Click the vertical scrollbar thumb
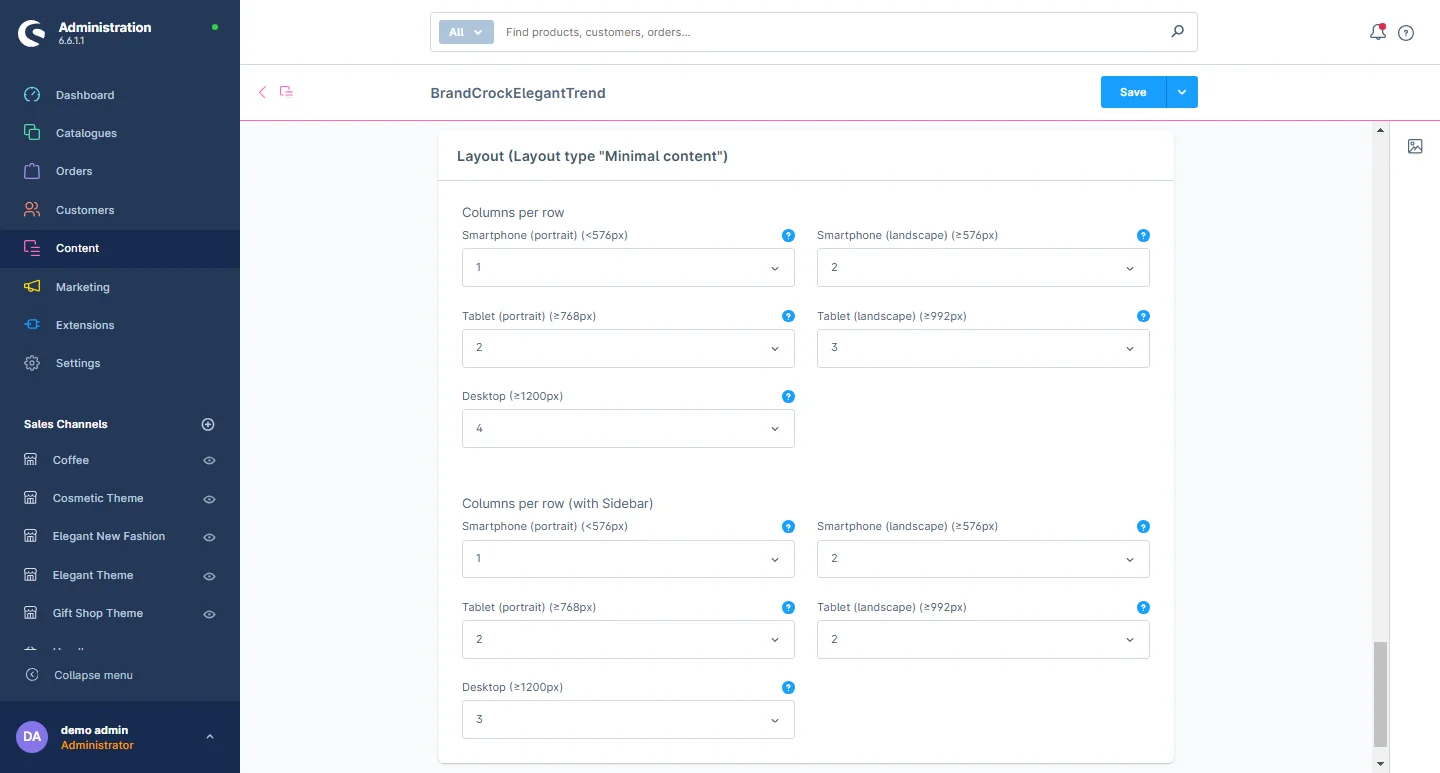The width and height of the screenshot is (1440, 773). pyautogui.click(x=1380, y=694)
